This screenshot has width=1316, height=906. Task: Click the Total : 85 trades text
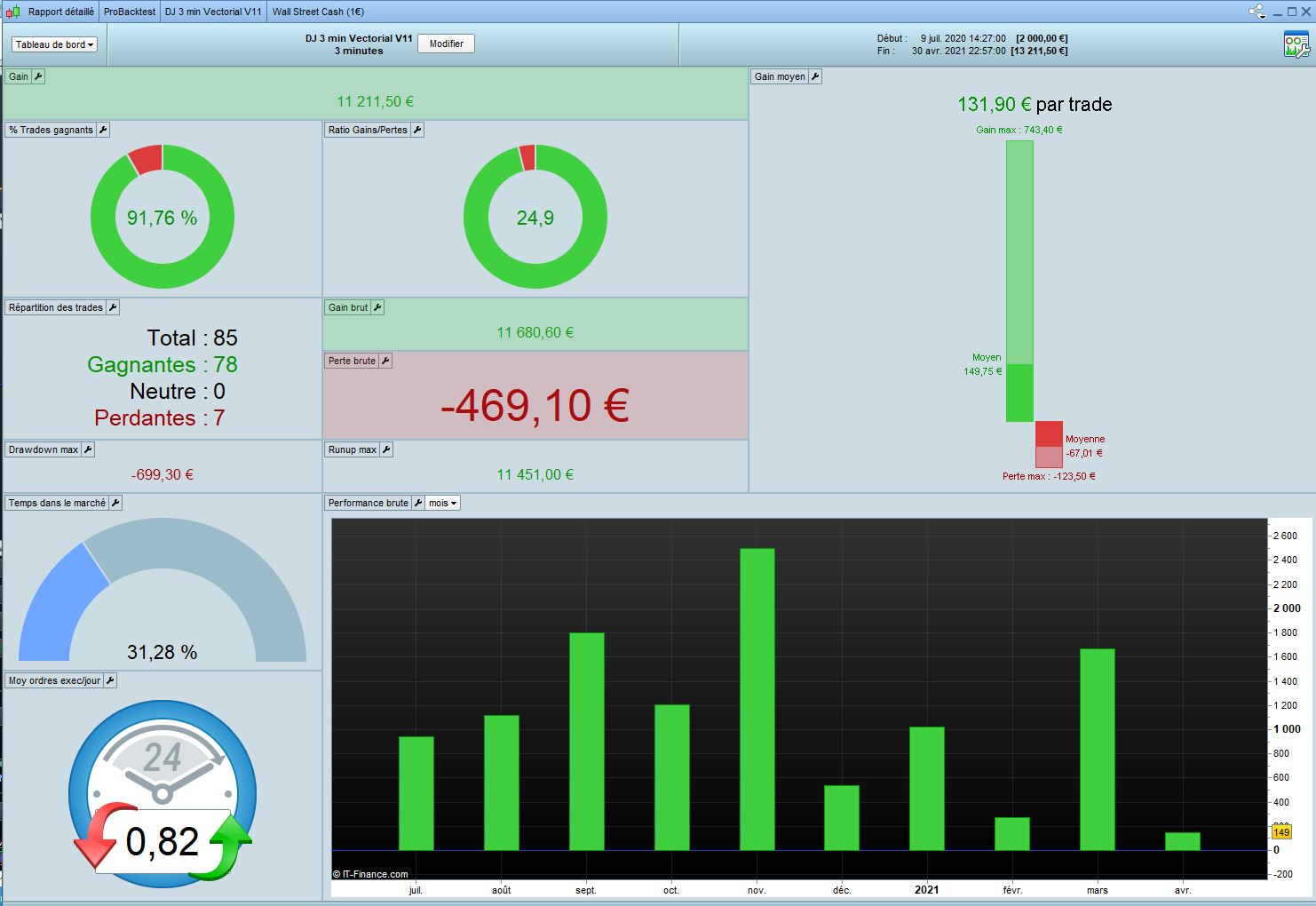(193, 338)
